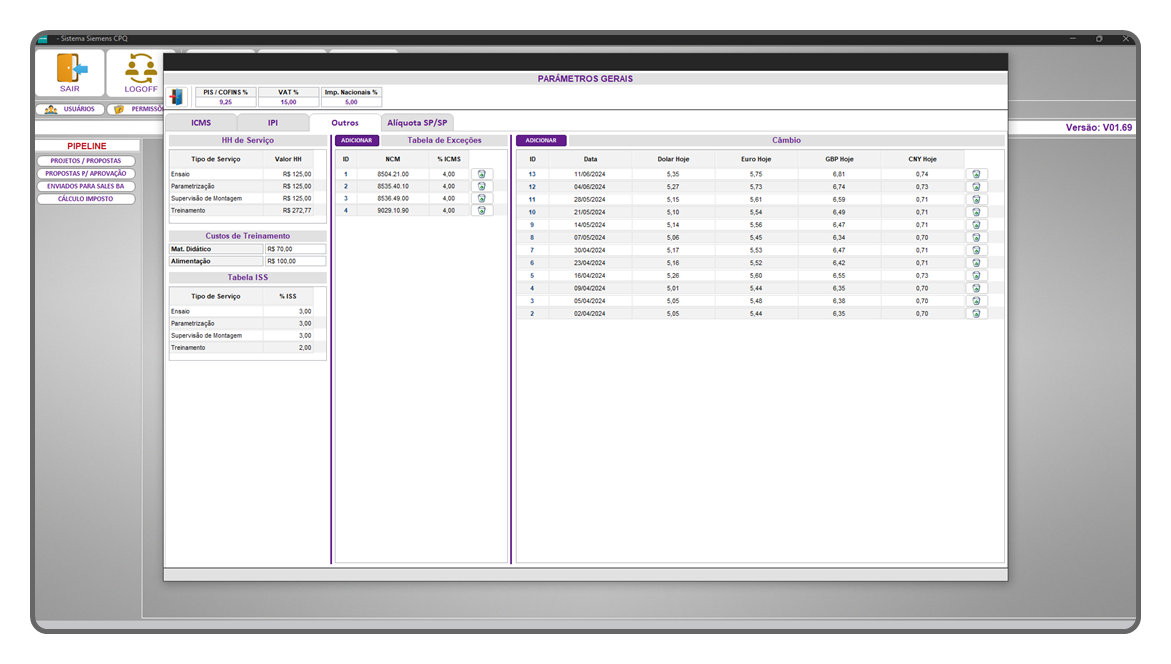Image resolution: width=1171 pixels, height=664 pixels.
Task: Switch to the IPI tab
Action: 273,122
